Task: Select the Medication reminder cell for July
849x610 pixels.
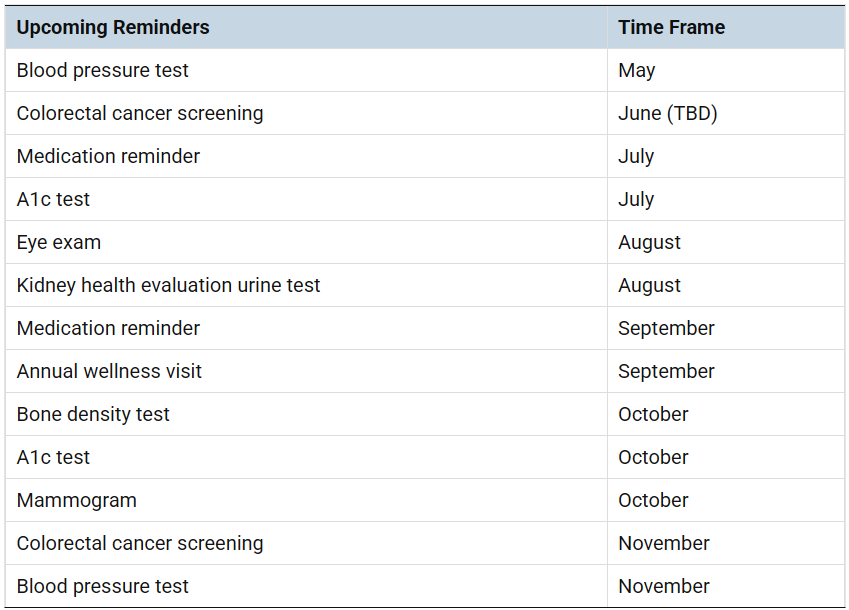Action: coord(108,156)
